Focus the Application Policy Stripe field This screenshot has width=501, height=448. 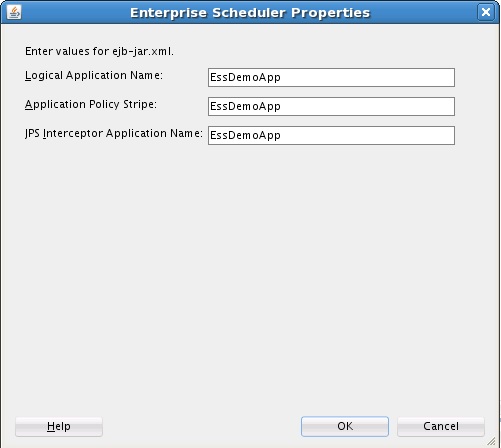coord(331,106)
